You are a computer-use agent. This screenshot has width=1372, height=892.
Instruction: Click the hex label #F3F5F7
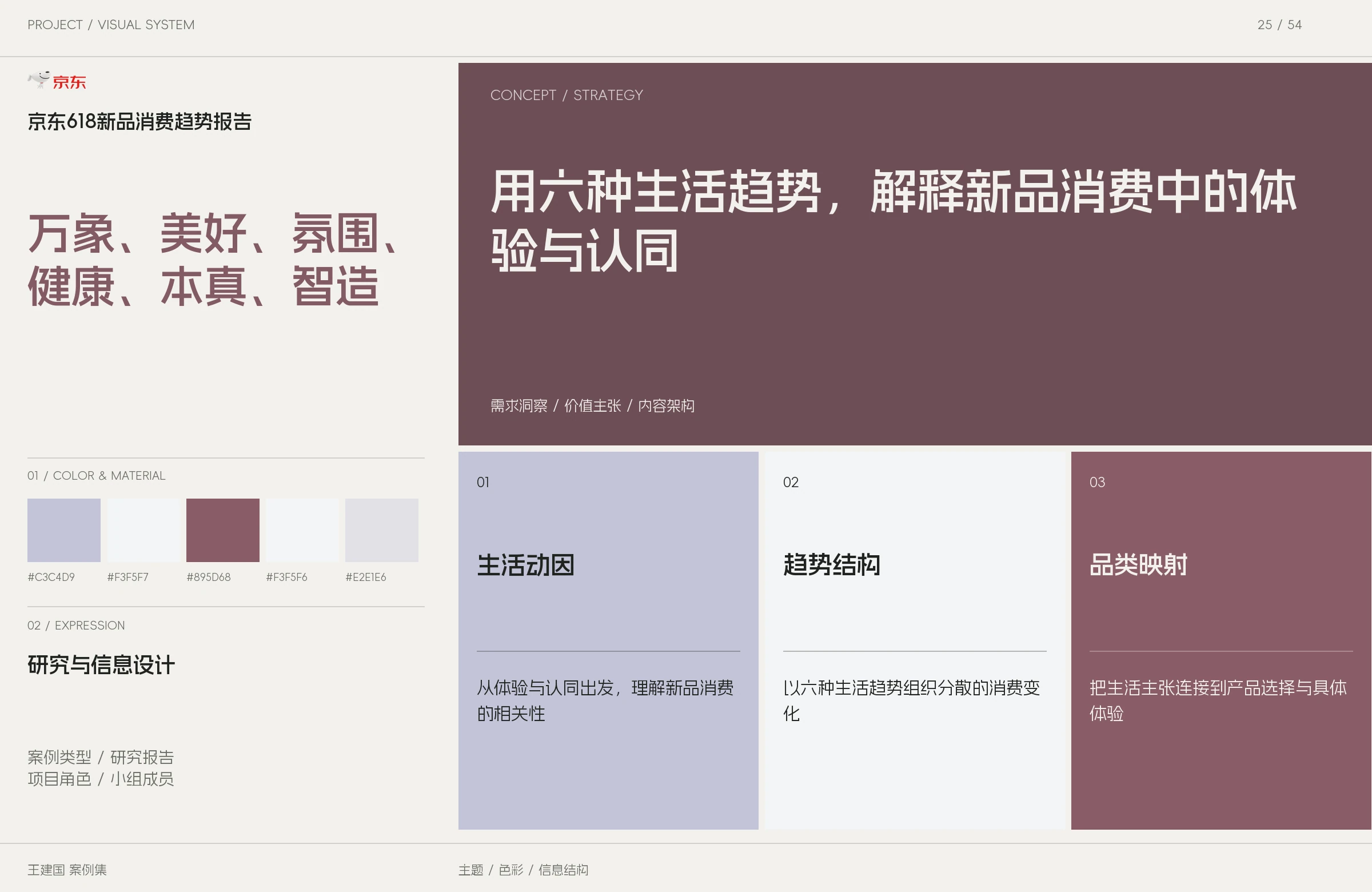(x=128, y=577)
